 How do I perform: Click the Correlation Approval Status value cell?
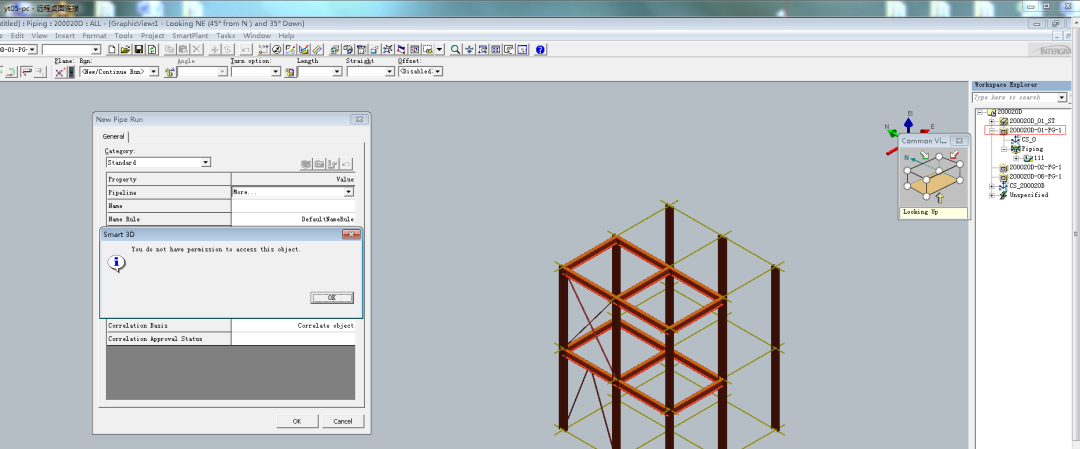[x=293, y=339]
